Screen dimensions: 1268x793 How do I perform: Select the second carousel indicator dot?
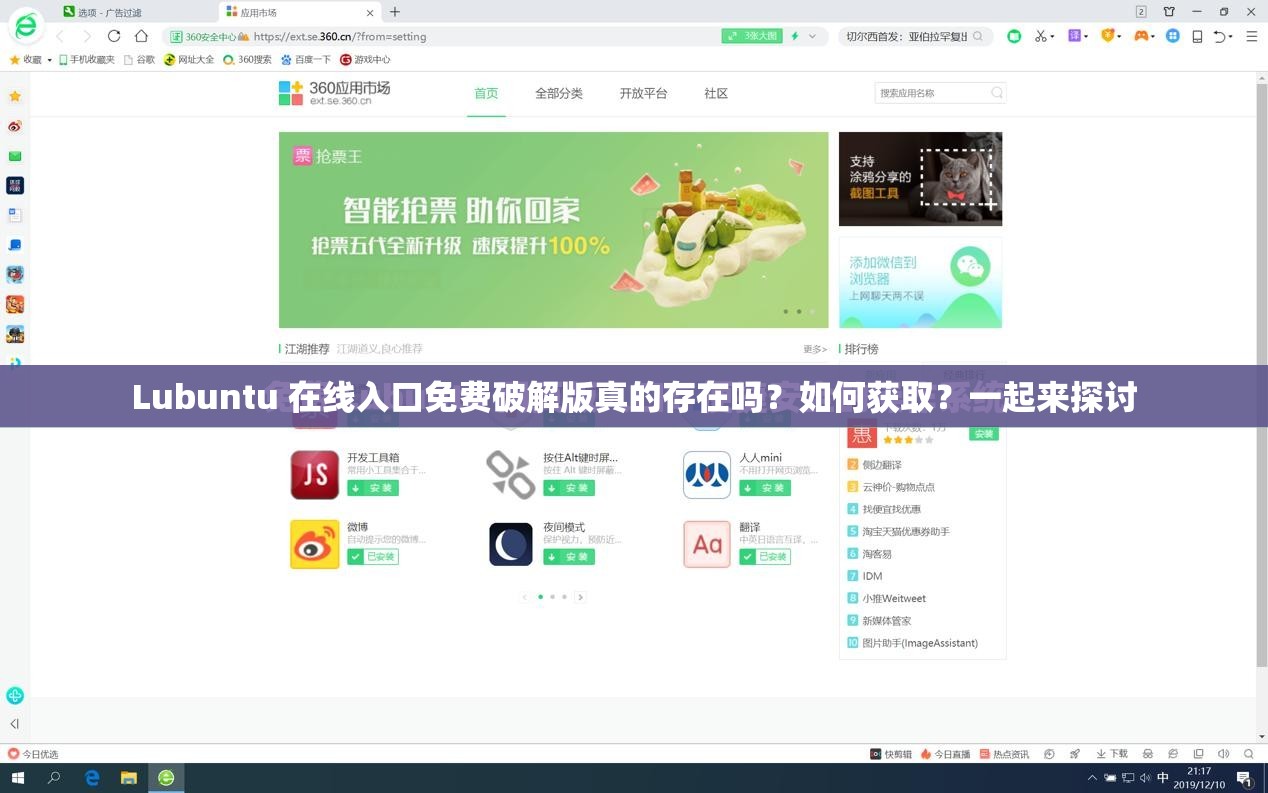[x=553, y=597]
